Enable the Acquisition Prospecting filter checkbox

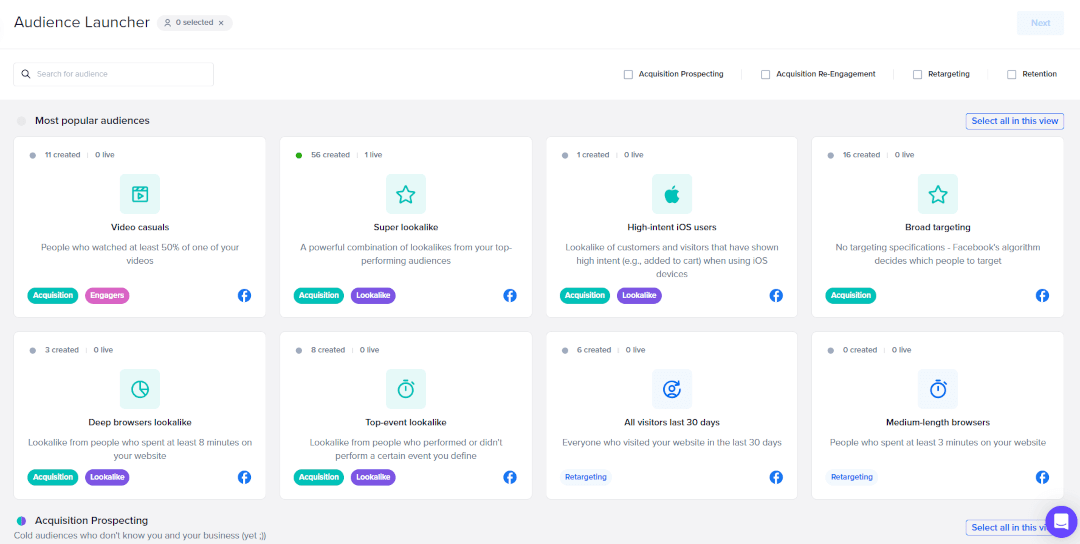point(628,74)
